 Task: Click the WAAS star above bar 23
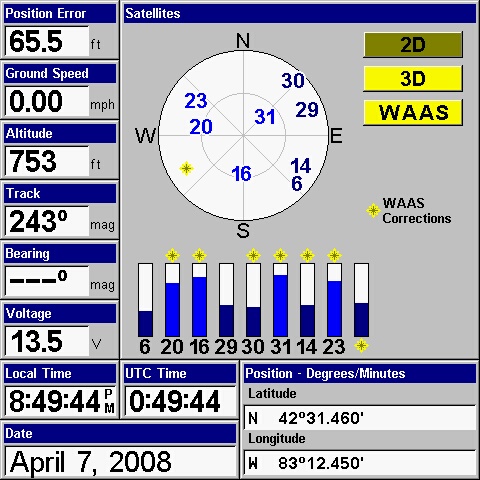pyautogui.click(x=334, y=256)
